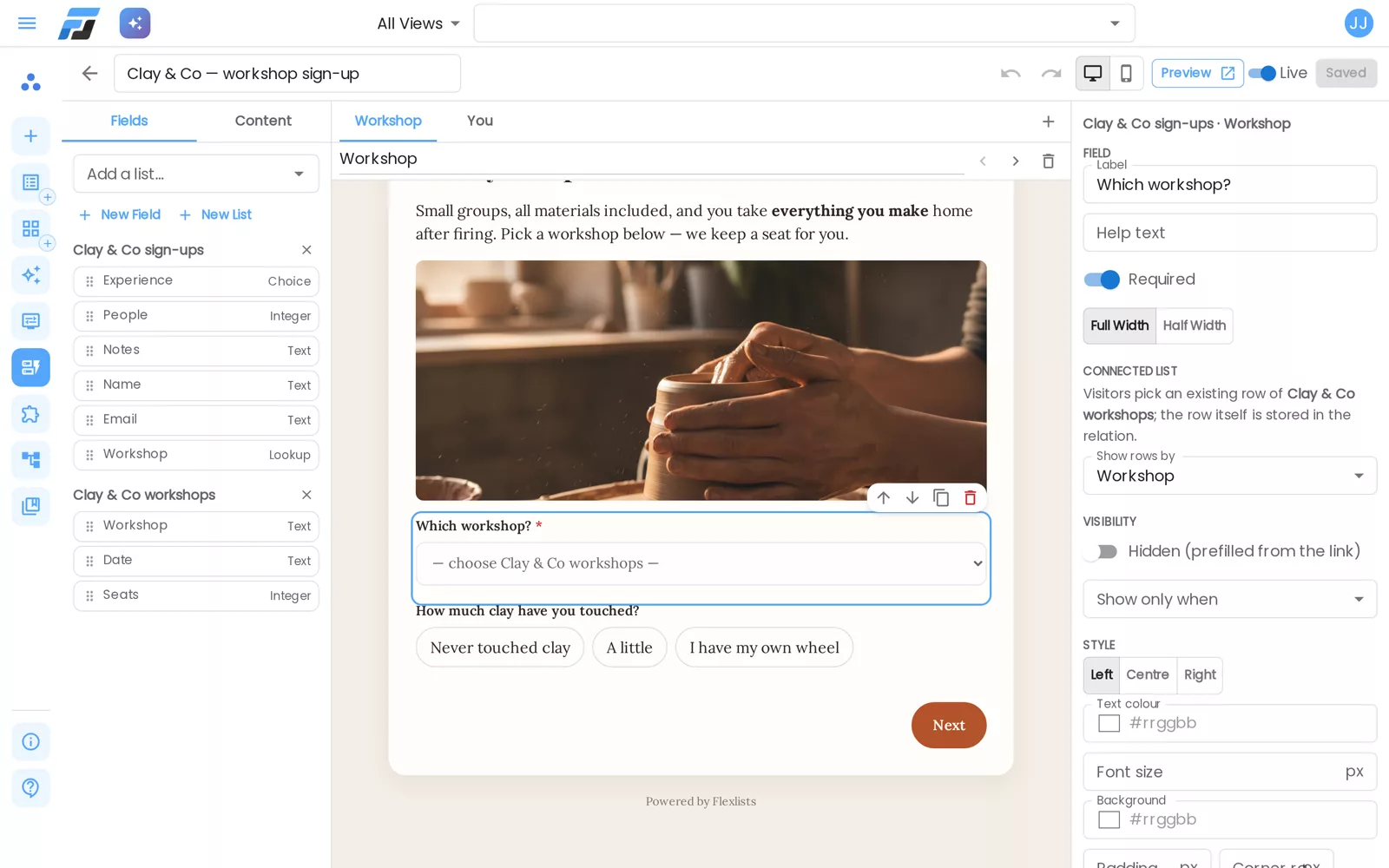
Task: Click the AI sparkle button in top bar
Action: (135, 23)
